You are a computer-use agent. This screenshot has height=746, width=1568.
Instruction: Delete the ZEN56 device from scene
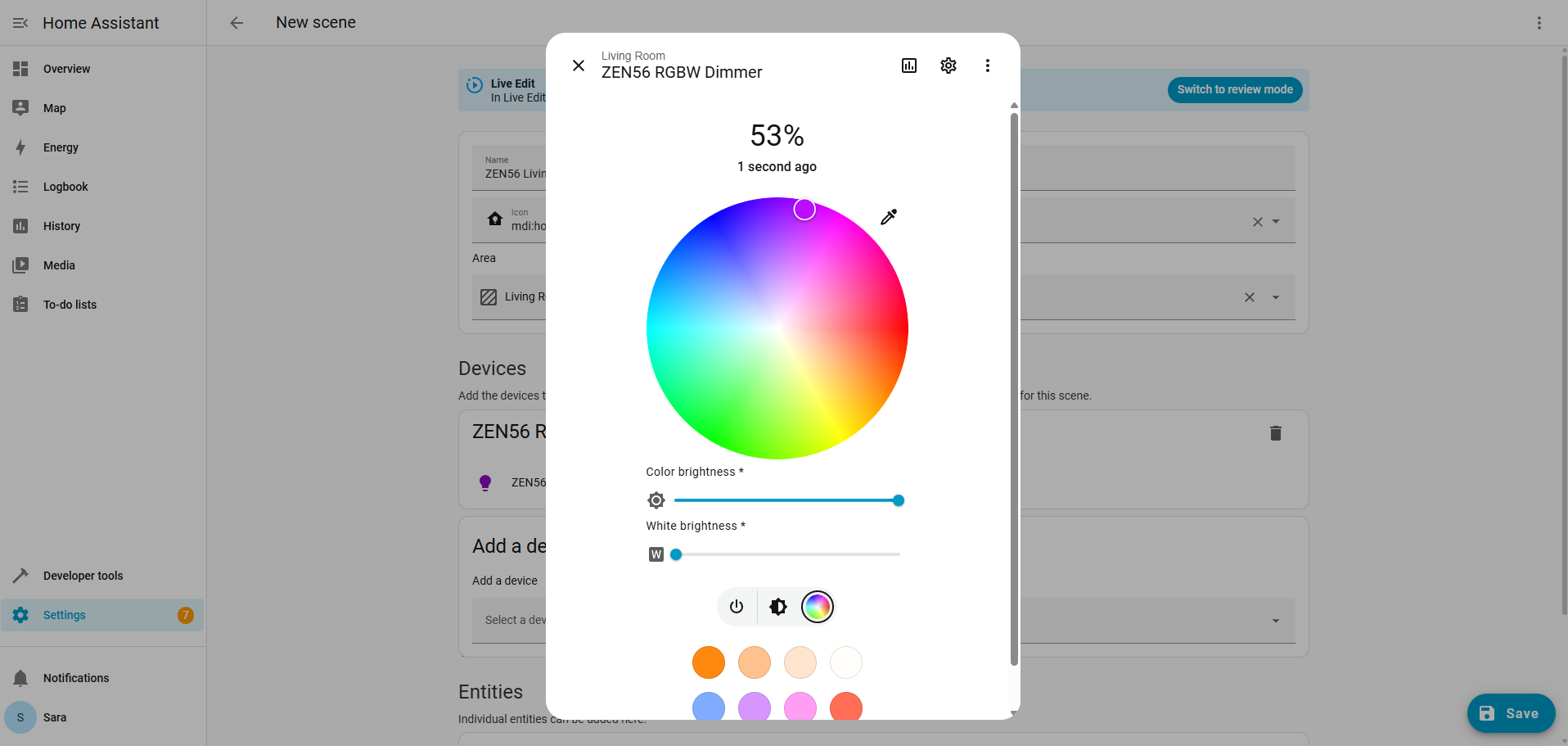(x=1276, y=433)
